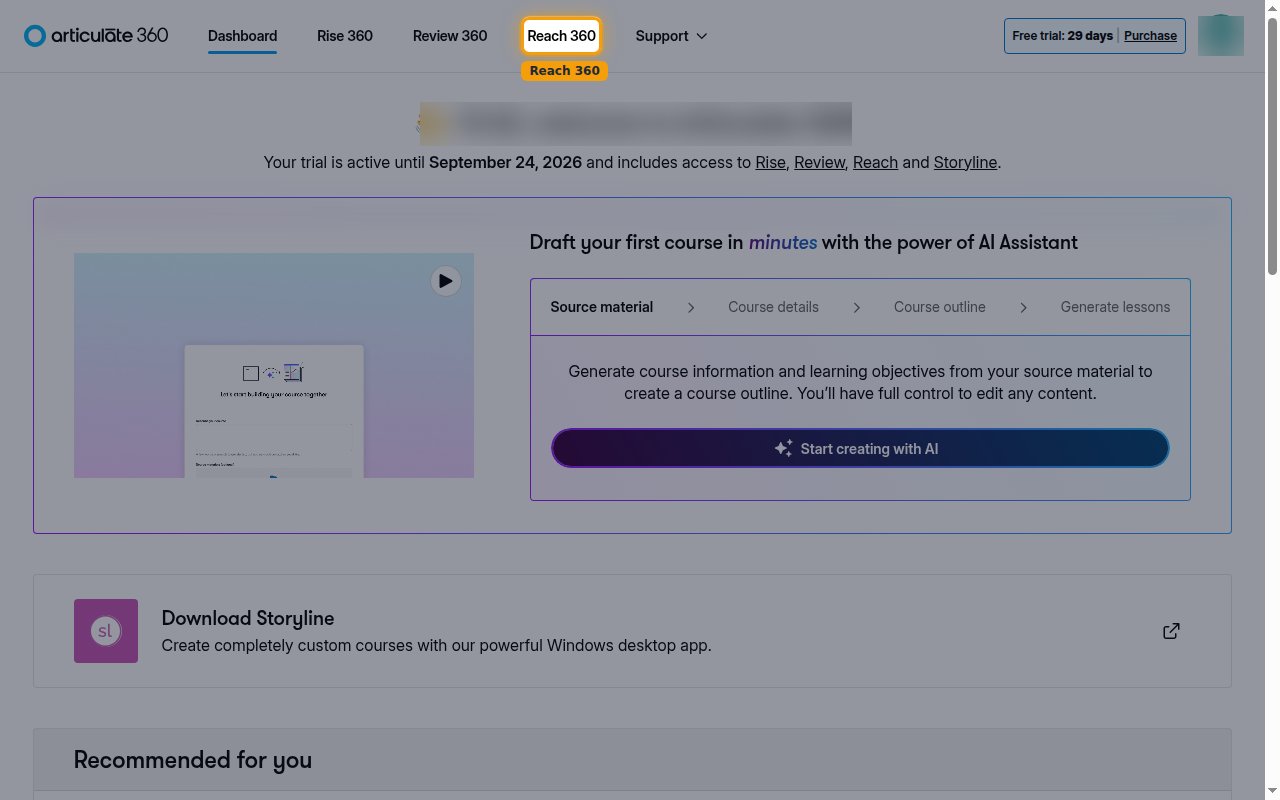This screenshot has height=800, width=1280.
Task: Play the AI Assistant intro video
Action: click(x=445, y=281)
